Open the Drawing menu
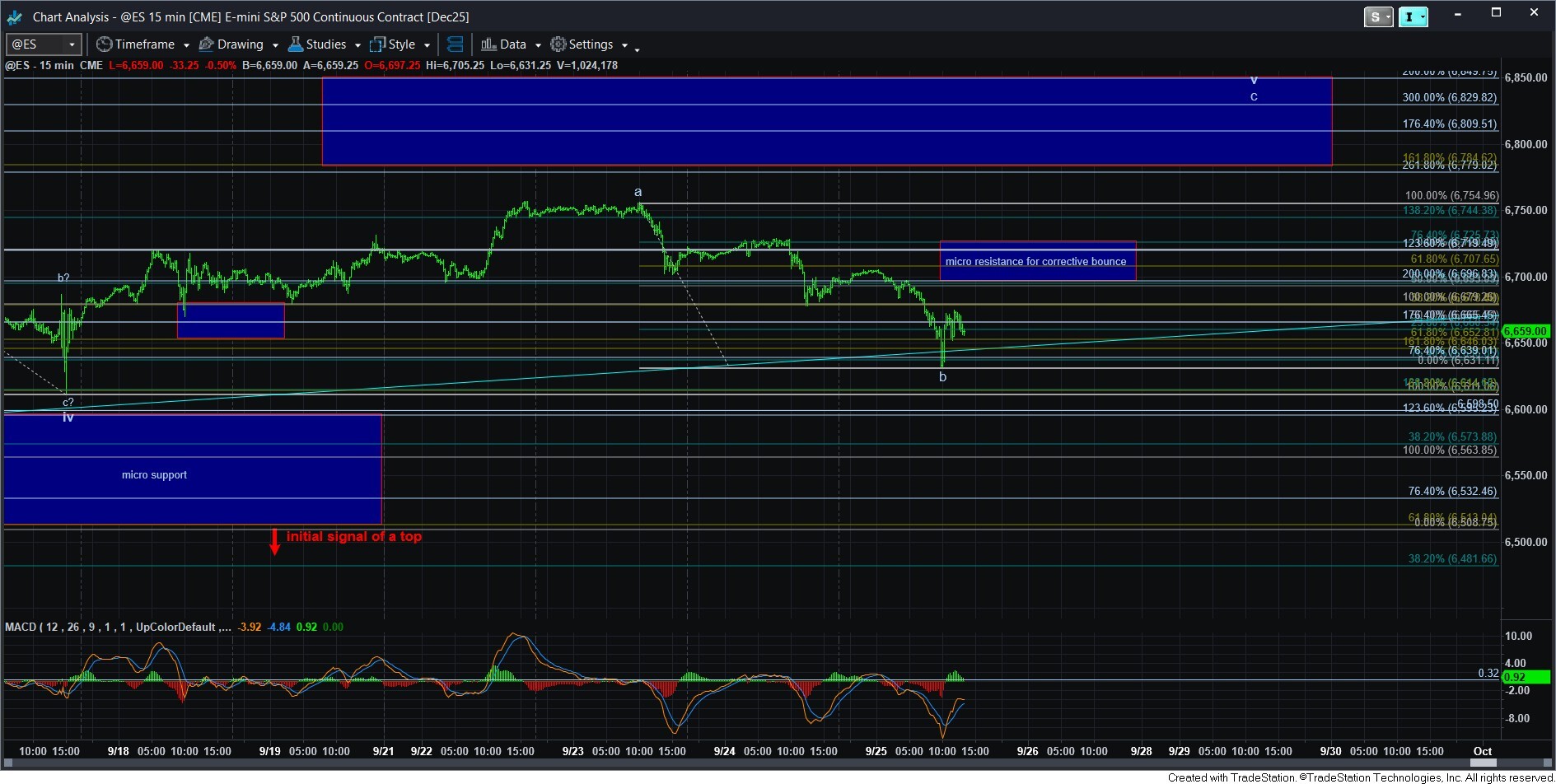1556x784 pixels. point(240,44)
